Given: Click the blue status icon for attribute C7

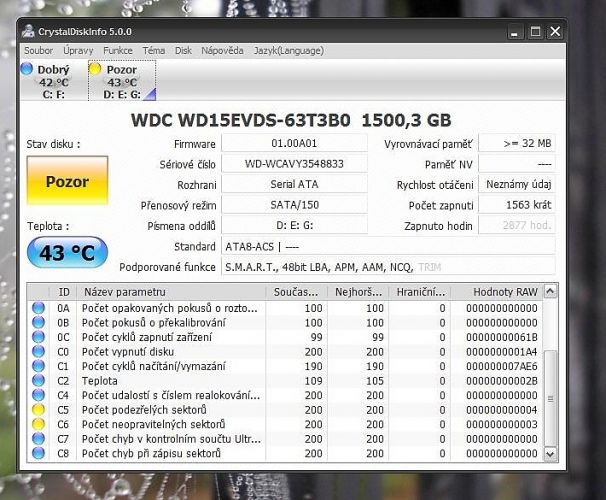Looking at the screenshot, I should [x=38, y=439].
